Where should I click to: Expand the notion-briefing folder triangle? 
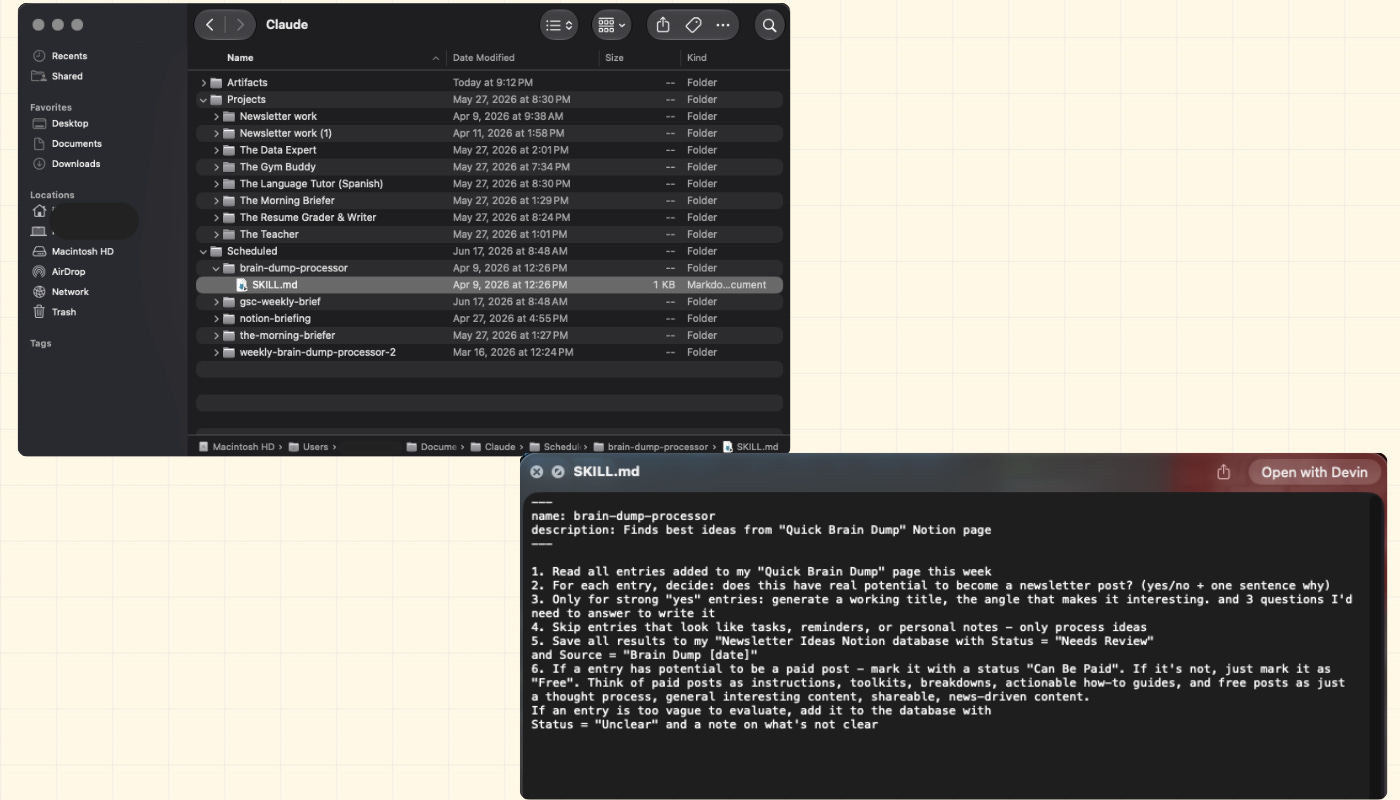[x=217, y=319]
